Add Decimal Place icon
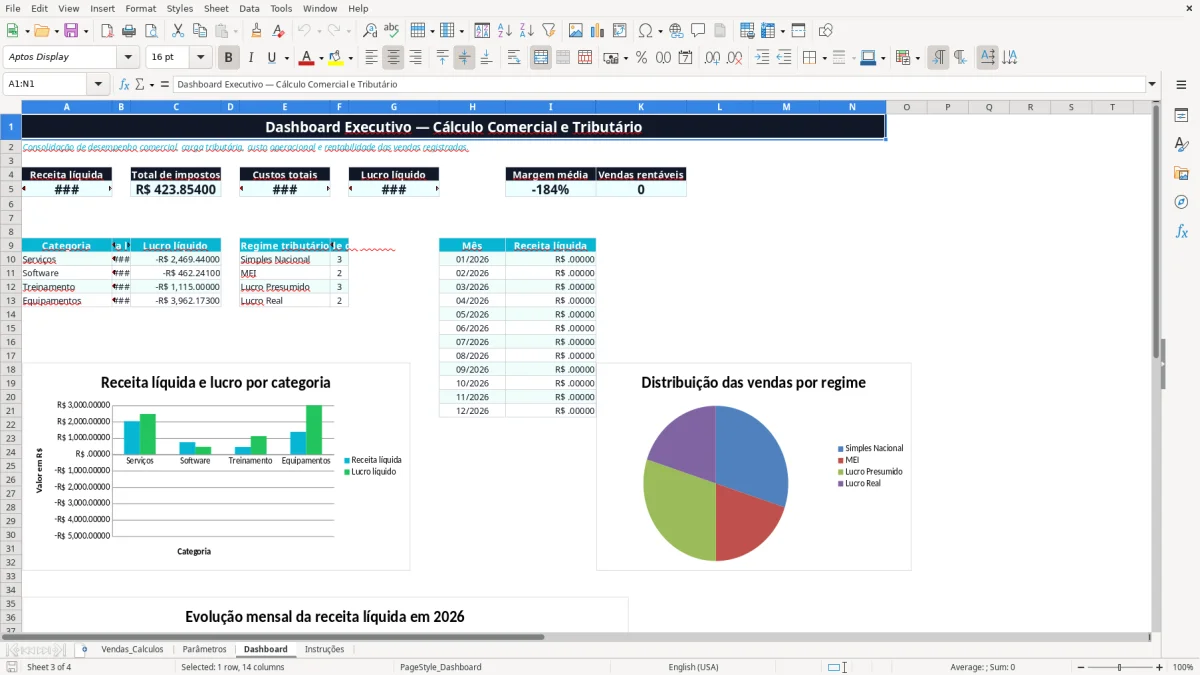1200x675 pixels. (x=712, y=58)
